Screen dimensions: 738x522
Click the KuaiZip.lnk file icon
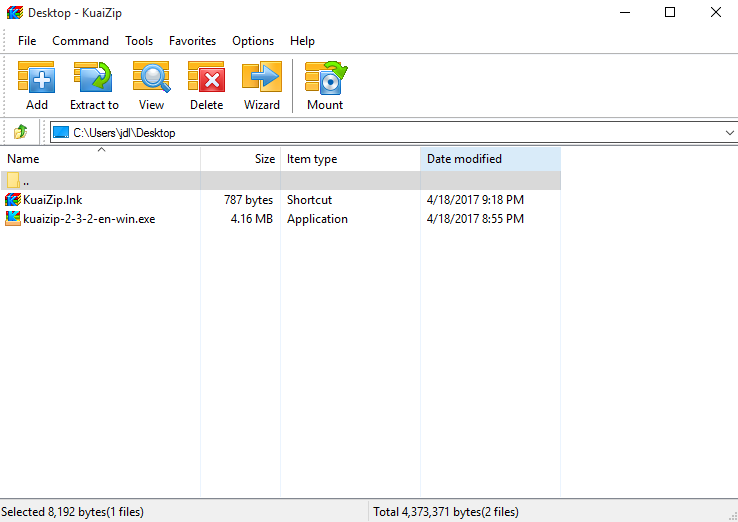(13, 200)
